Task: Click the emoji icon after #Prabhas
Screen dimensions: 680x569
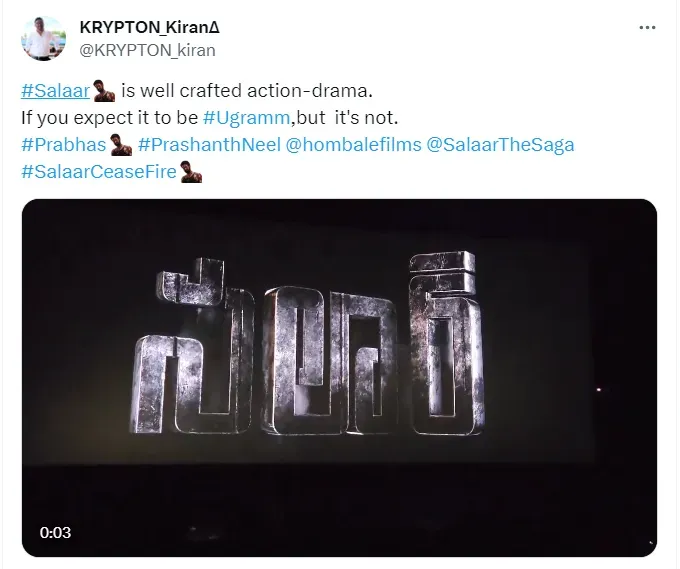Action: (x=121, y=145)
